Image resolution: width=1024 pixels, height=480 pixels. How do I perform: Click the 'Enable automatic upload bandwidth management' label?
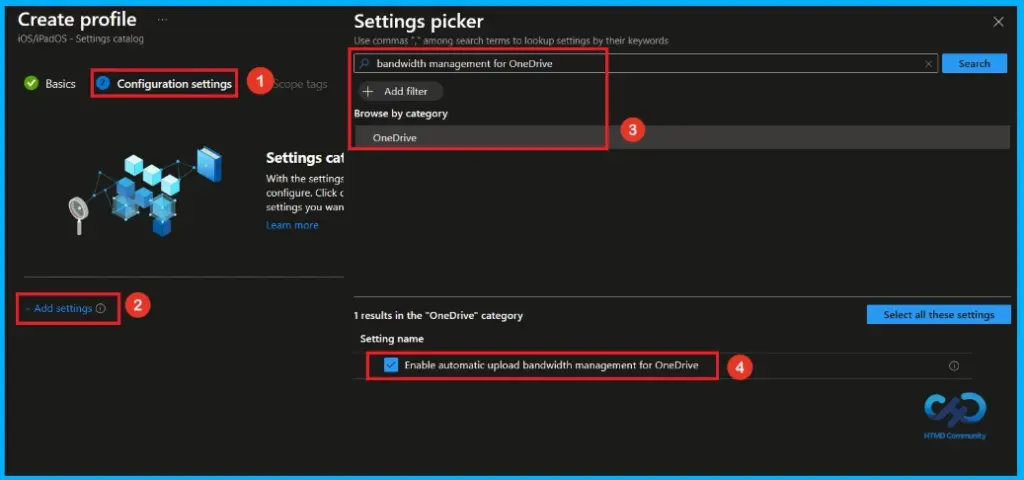(x=551, y=365)
